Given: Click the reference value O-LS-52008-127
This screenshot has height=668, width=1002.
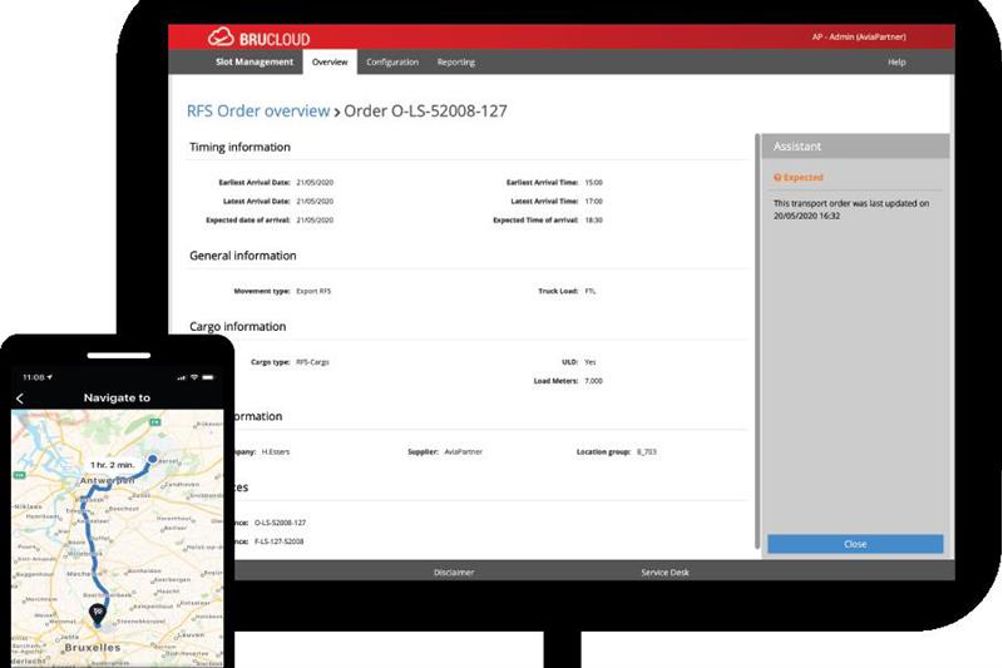Looking at the screenshot, I should tap(280, 522).
